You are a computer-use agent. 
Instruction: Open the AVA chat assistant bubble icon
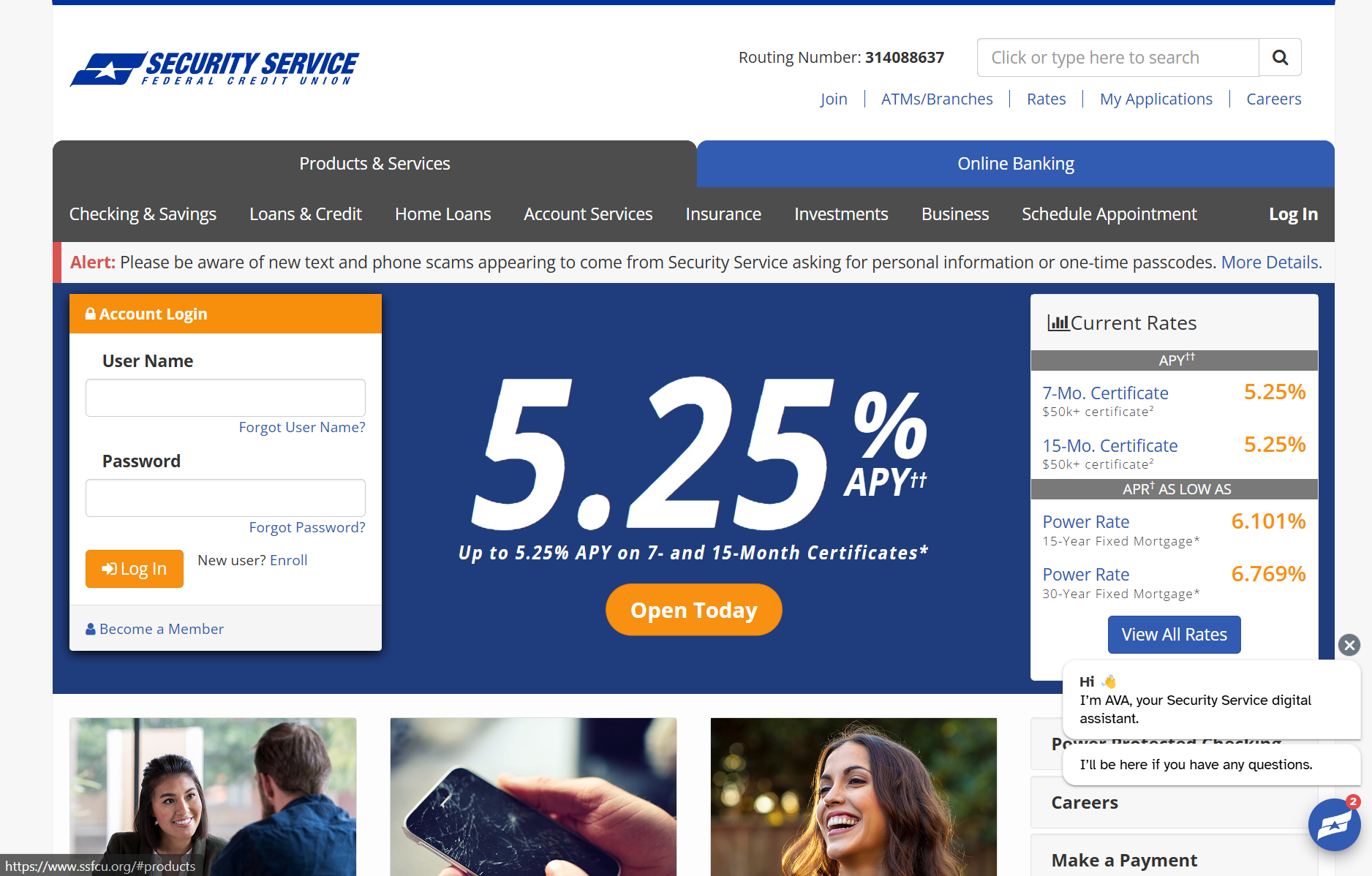tap(1334, 825)
